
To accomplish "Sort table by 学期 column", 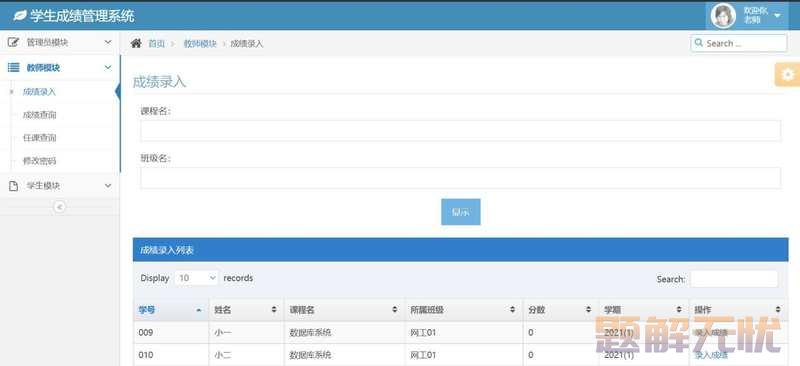I will coord(643,310).
